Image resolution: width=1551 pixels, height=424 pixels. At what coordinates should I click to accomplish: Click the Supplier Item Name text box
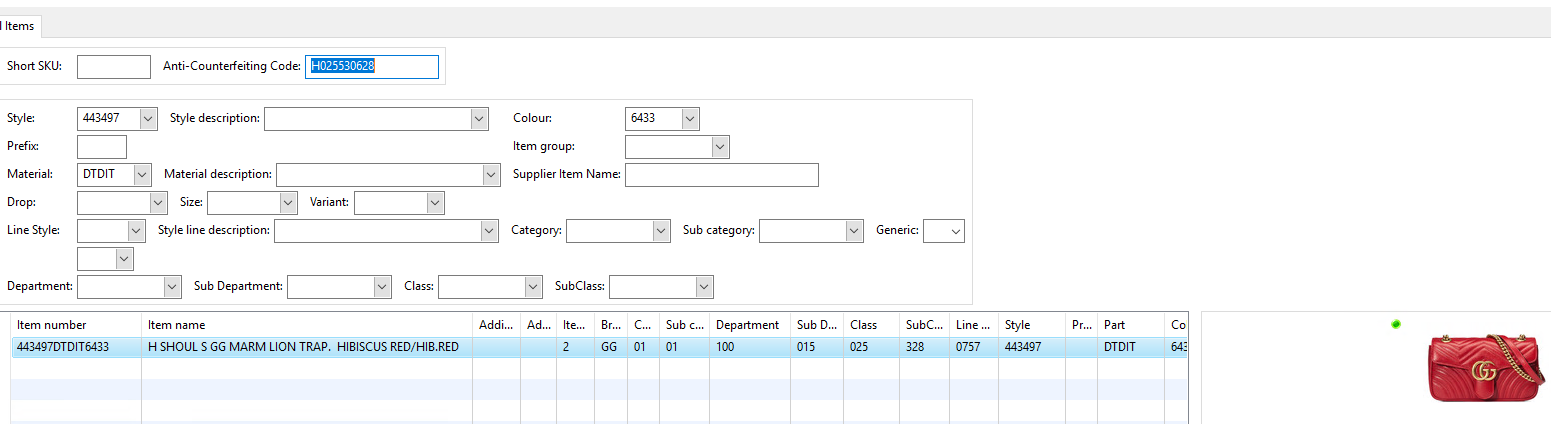[721, 175]
